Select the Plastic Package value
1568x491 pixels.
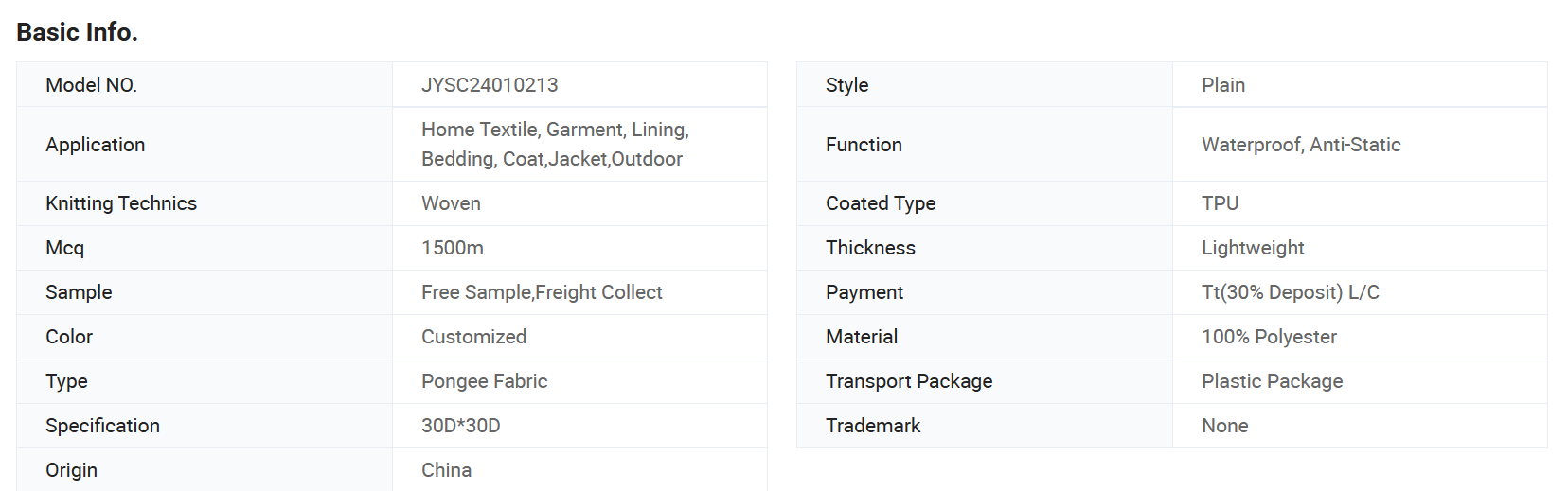1272,381
